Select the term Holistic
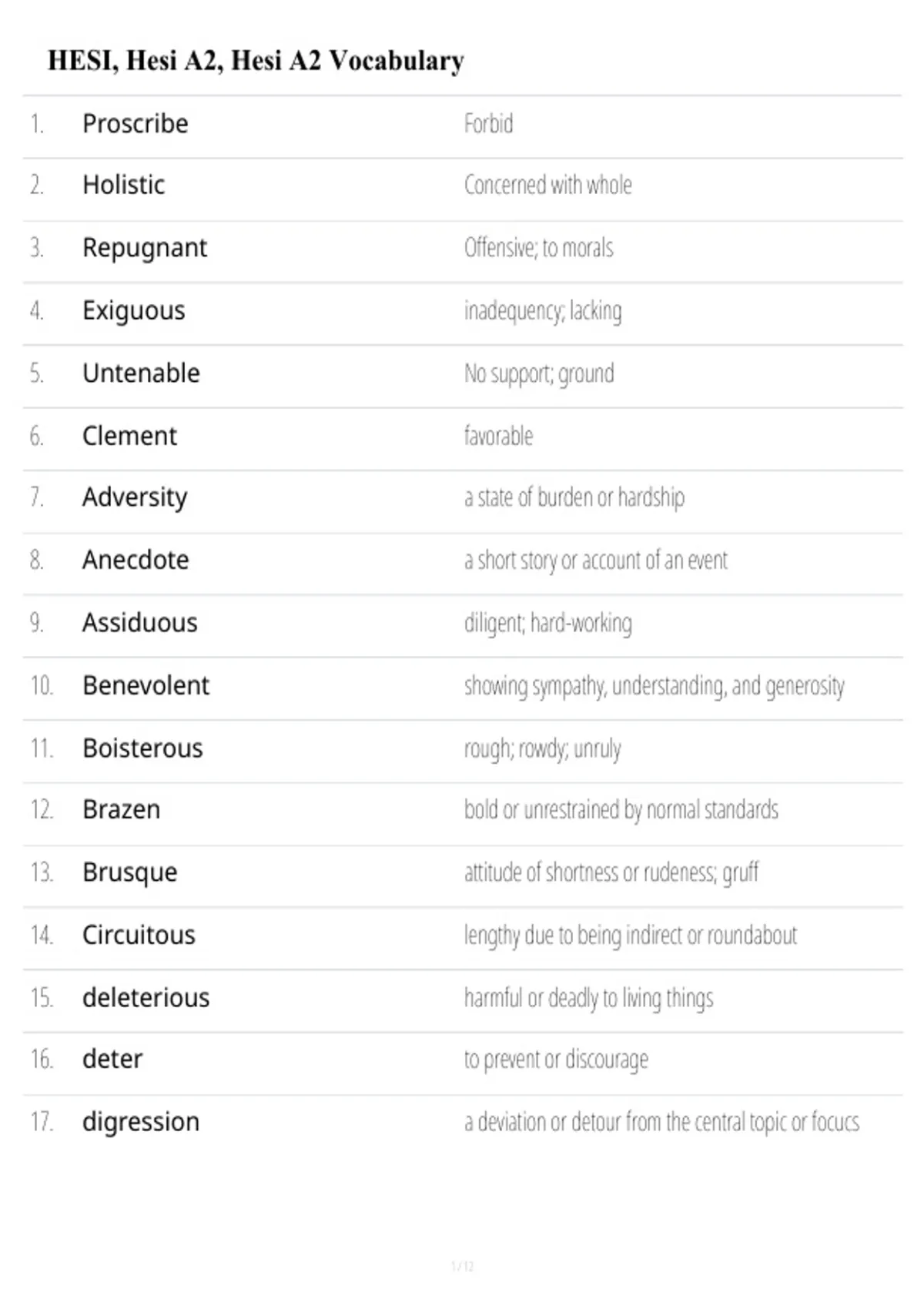Viewport: 924px width, 1309px height. pyautogui.click(x=124, y=185)
